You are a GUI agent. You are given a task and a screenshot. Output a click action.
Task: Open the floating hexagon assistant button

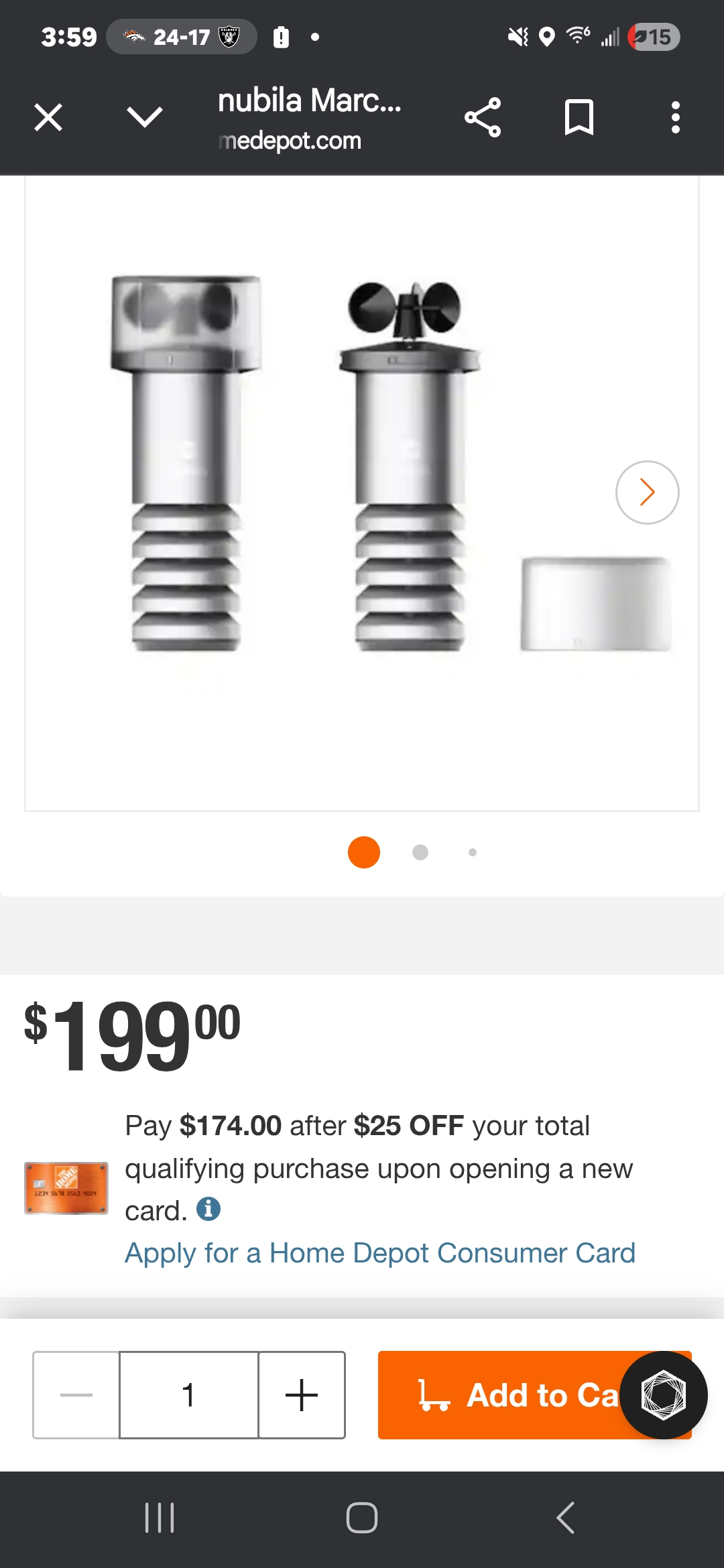coord(664,1395)
